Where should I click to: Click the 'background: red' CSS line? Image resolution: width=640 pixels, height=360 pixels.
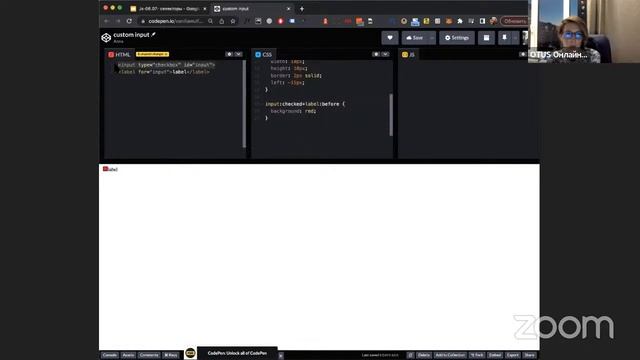(293, 111)
